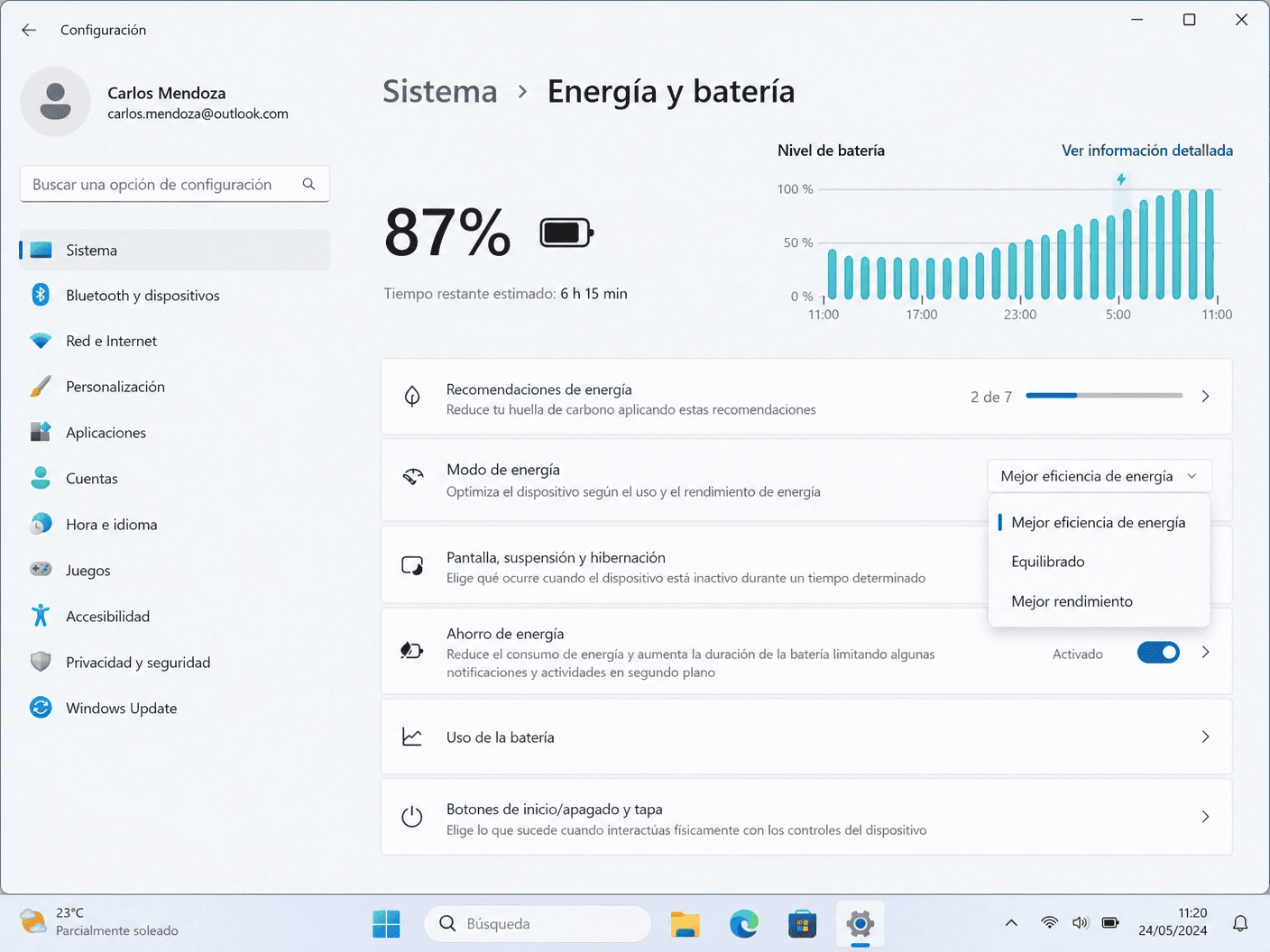Expand Botones de inicio/apagado y tapa chevron
Screen dimensions: 1270x952
[1205, 817]
